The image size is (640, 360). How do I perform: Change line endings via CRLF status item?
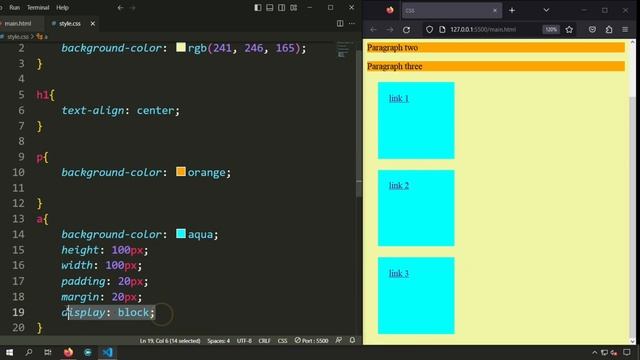point(264,340)
